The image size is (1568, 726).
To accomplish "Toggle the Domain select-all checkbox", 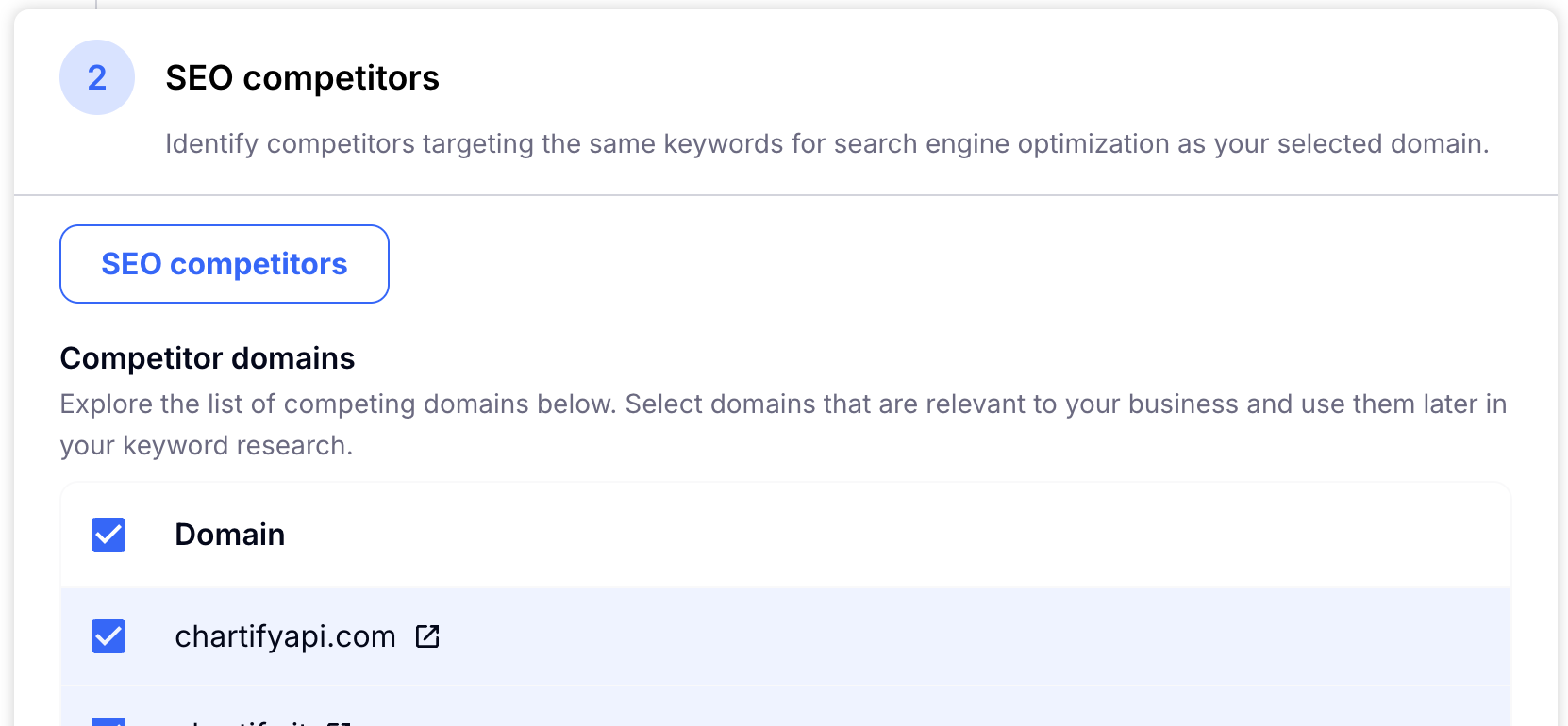I will point(108,535).
